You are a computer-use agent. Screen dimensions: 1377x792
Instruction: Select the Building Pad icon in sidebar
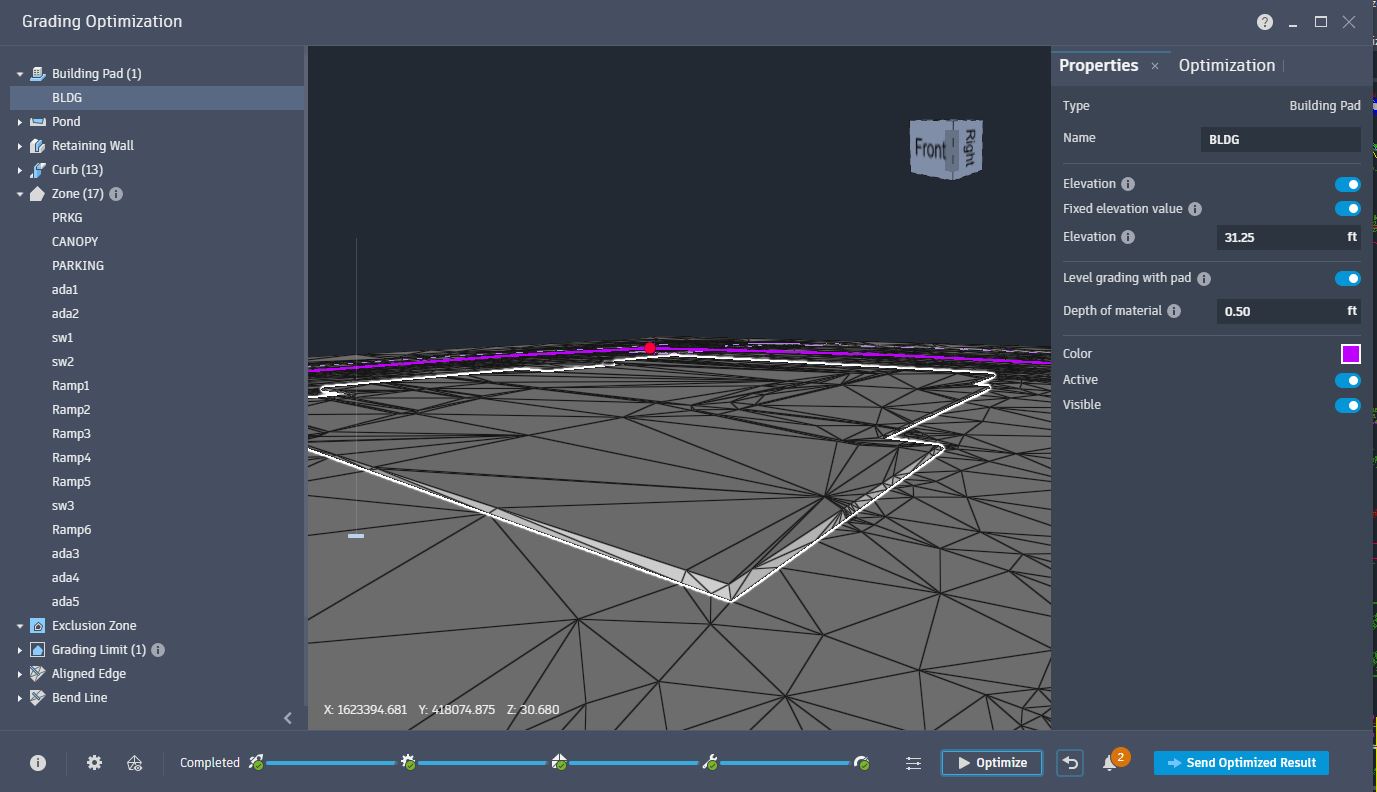pos(37,73)
